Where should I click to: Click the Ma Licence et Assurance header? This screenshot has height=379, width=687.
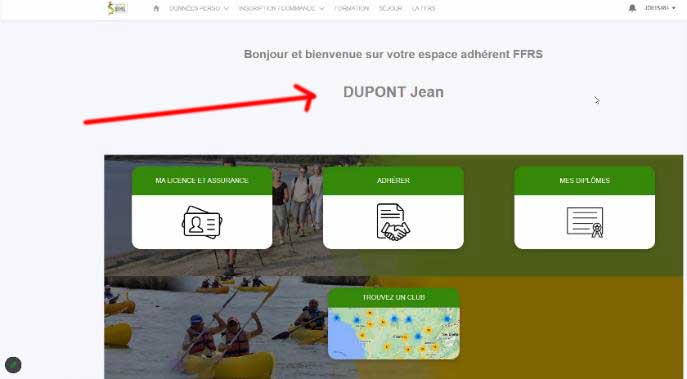202,181
